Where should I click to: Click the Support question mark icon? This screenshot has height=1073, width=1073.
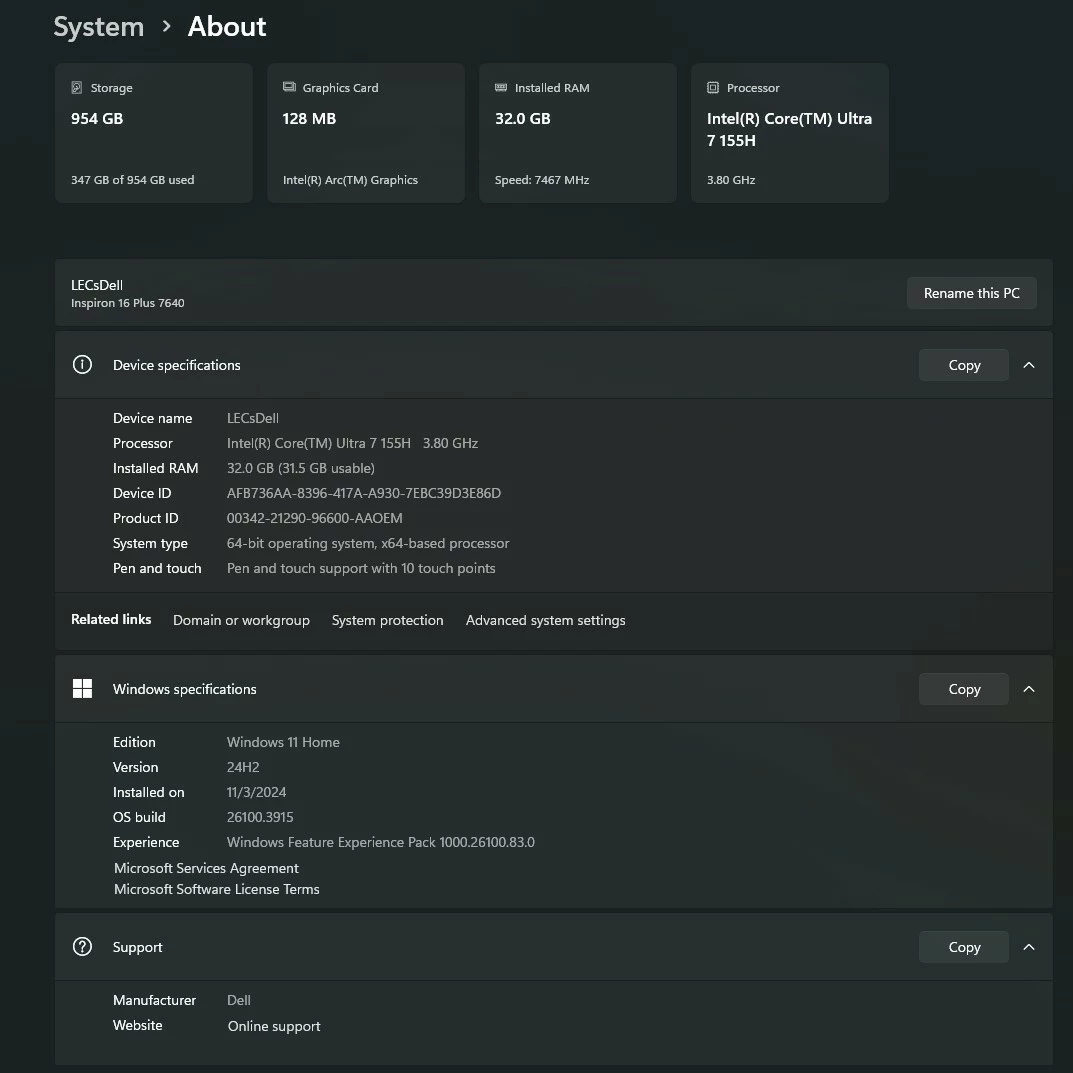[82, 946]
